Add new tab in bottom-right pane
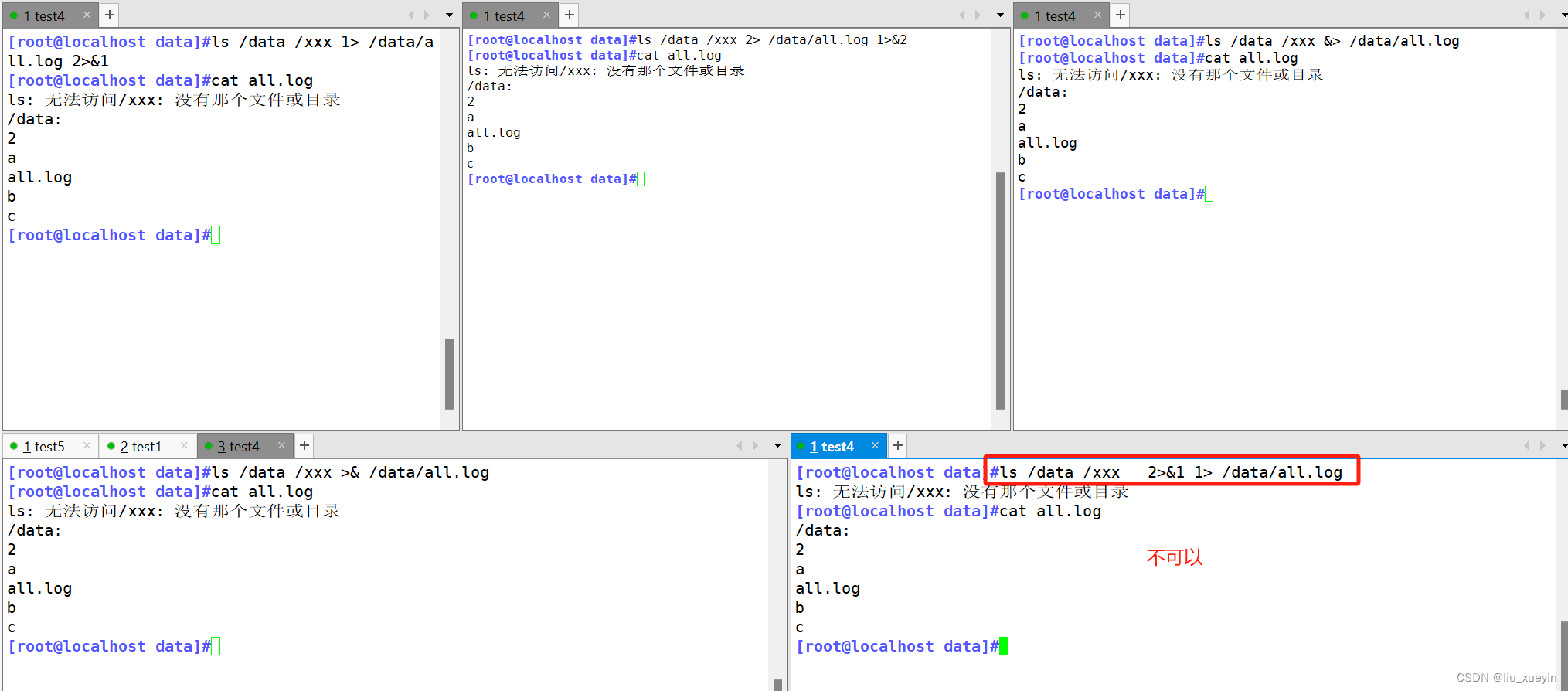 click(x=898, y=445)
